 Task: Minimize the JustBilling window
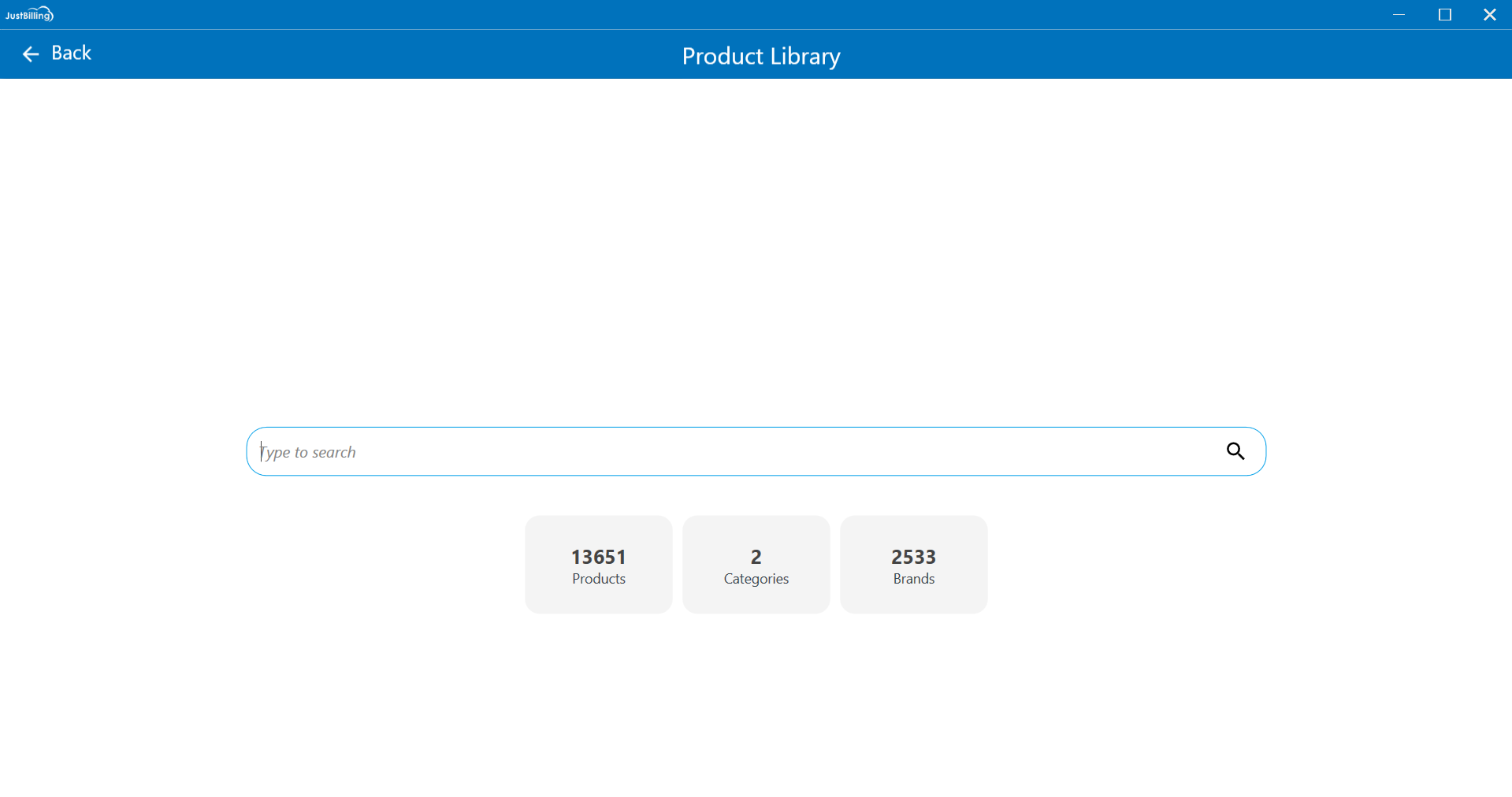pyautogui.click(x=1399, y=14)
